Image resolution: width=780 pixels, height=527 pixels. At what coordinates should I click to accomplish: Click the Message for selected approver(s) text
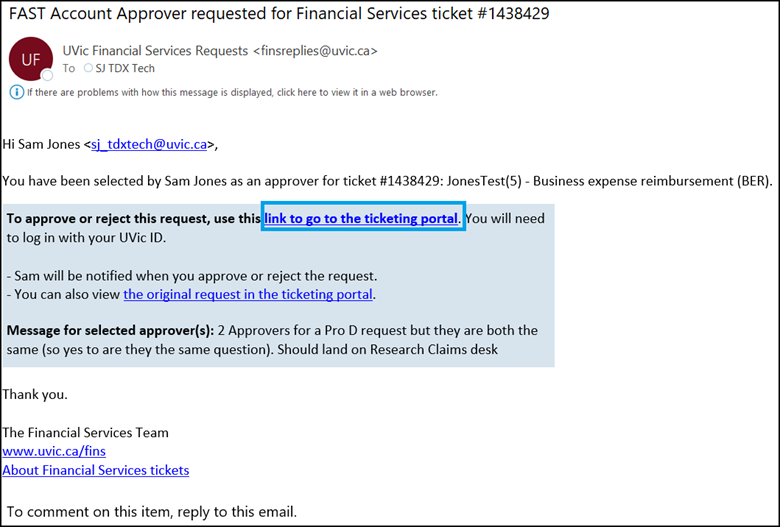pos(110,330)
